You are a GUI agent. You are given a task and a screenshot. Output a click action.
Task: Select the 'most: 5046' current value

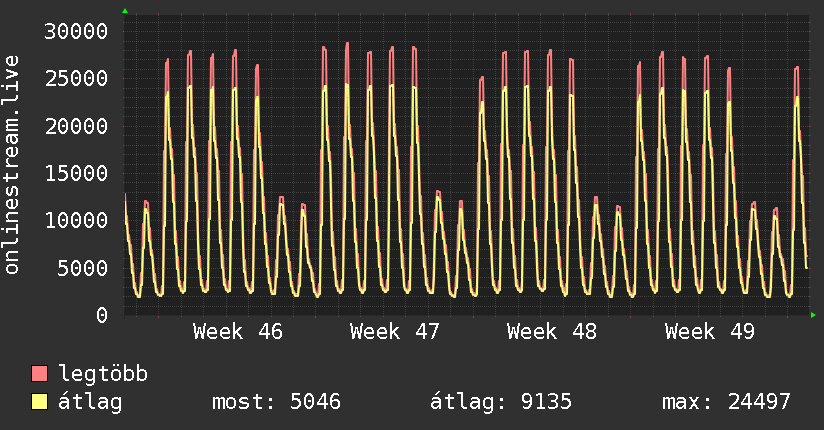point(276,402)
